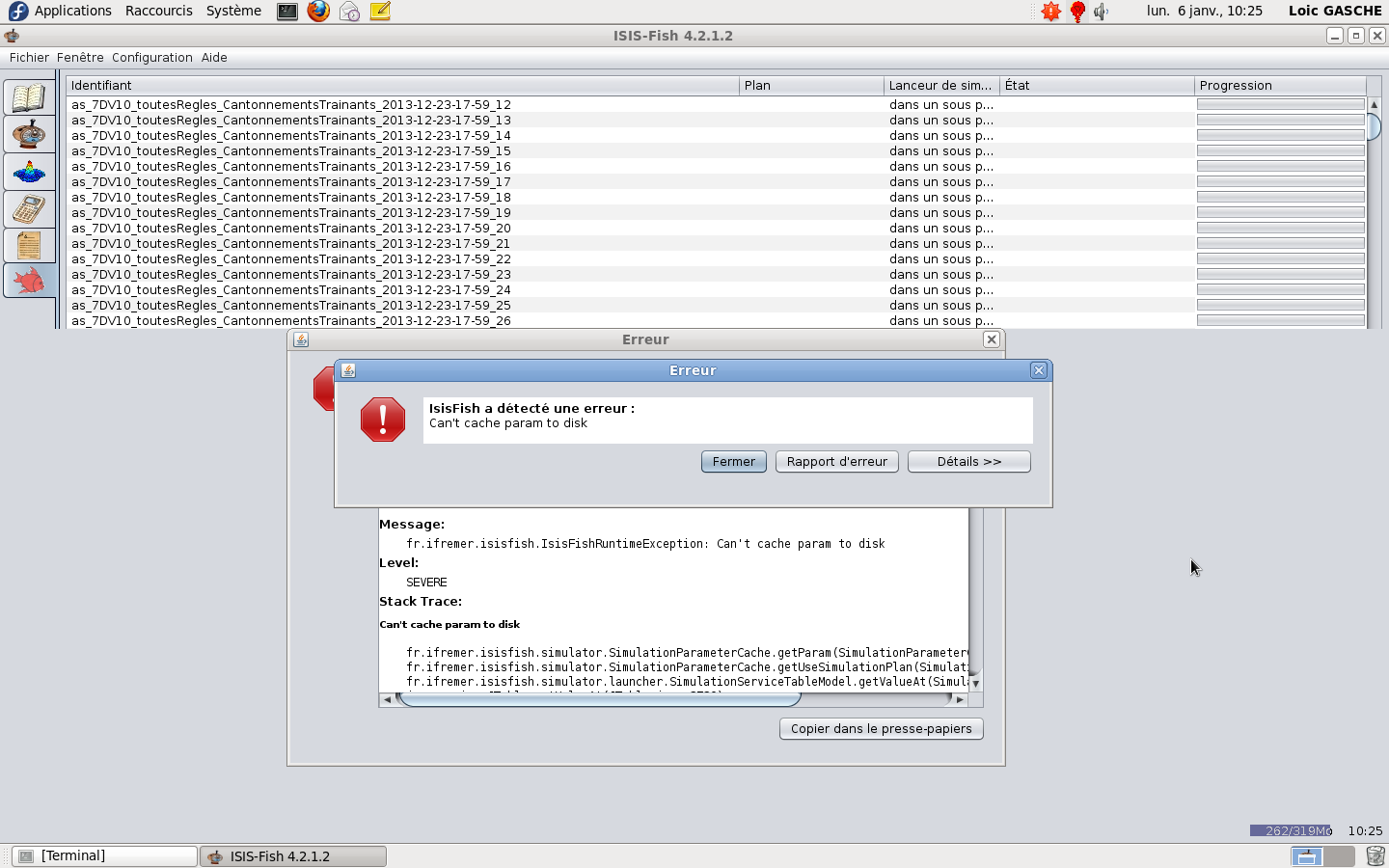Click the Fermer button
Image resolution: width=1389 pixels, height=868 pixels.
(x=734, y=462)
